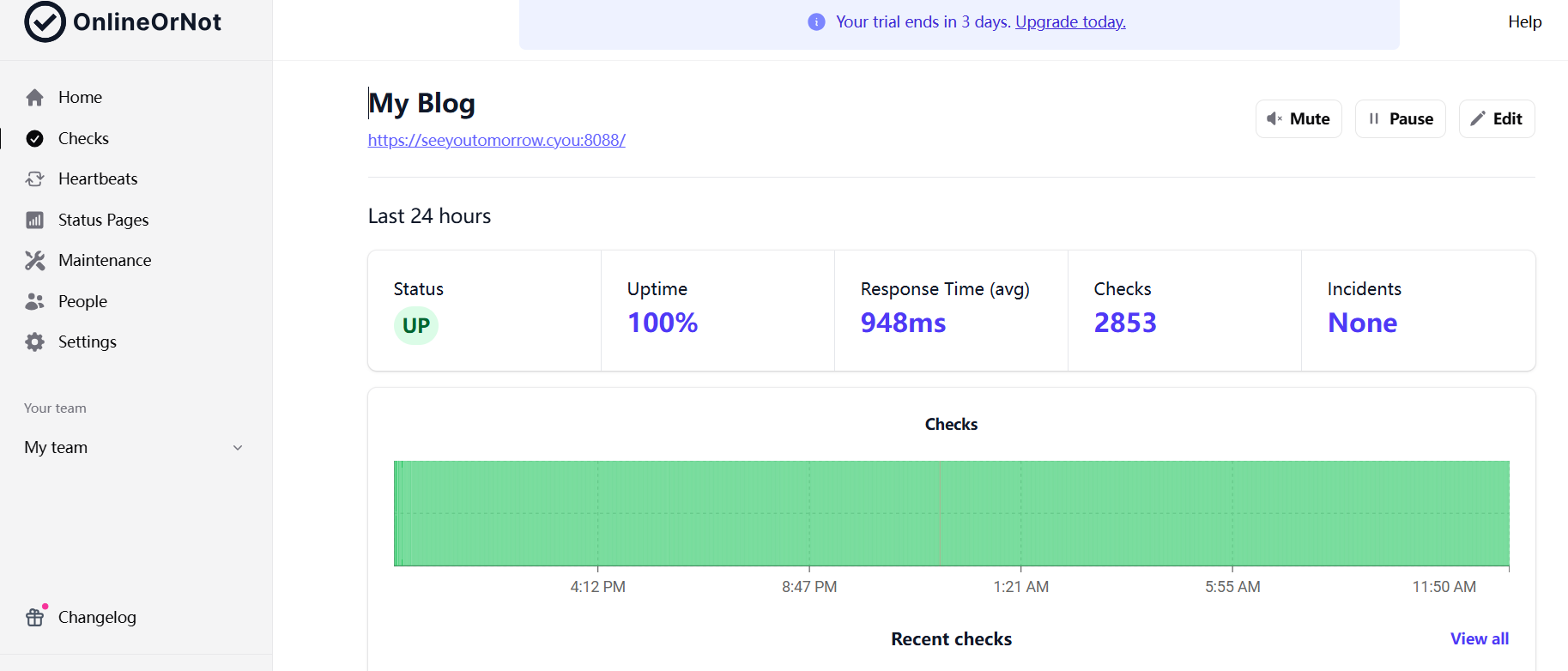Viewport: 1568px width, 671px height.
Task: Pause the My Blog check
Action: (x=1400, y=119)
